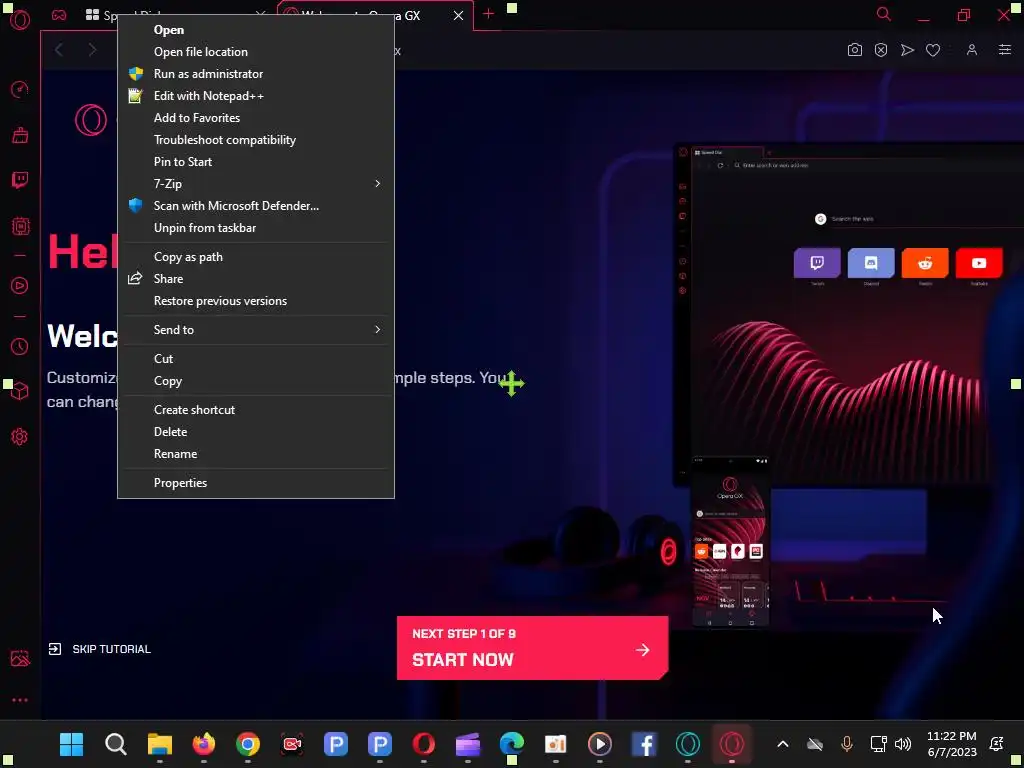Open History clock icon in sidebar

(20, 346)
